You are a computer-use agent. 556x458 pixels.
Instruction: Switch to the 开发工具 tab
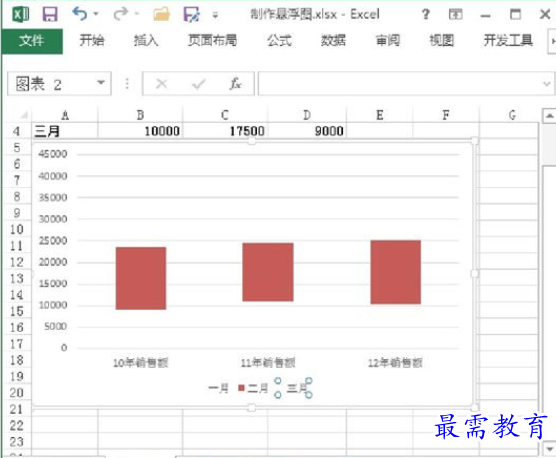click(508, 40)
